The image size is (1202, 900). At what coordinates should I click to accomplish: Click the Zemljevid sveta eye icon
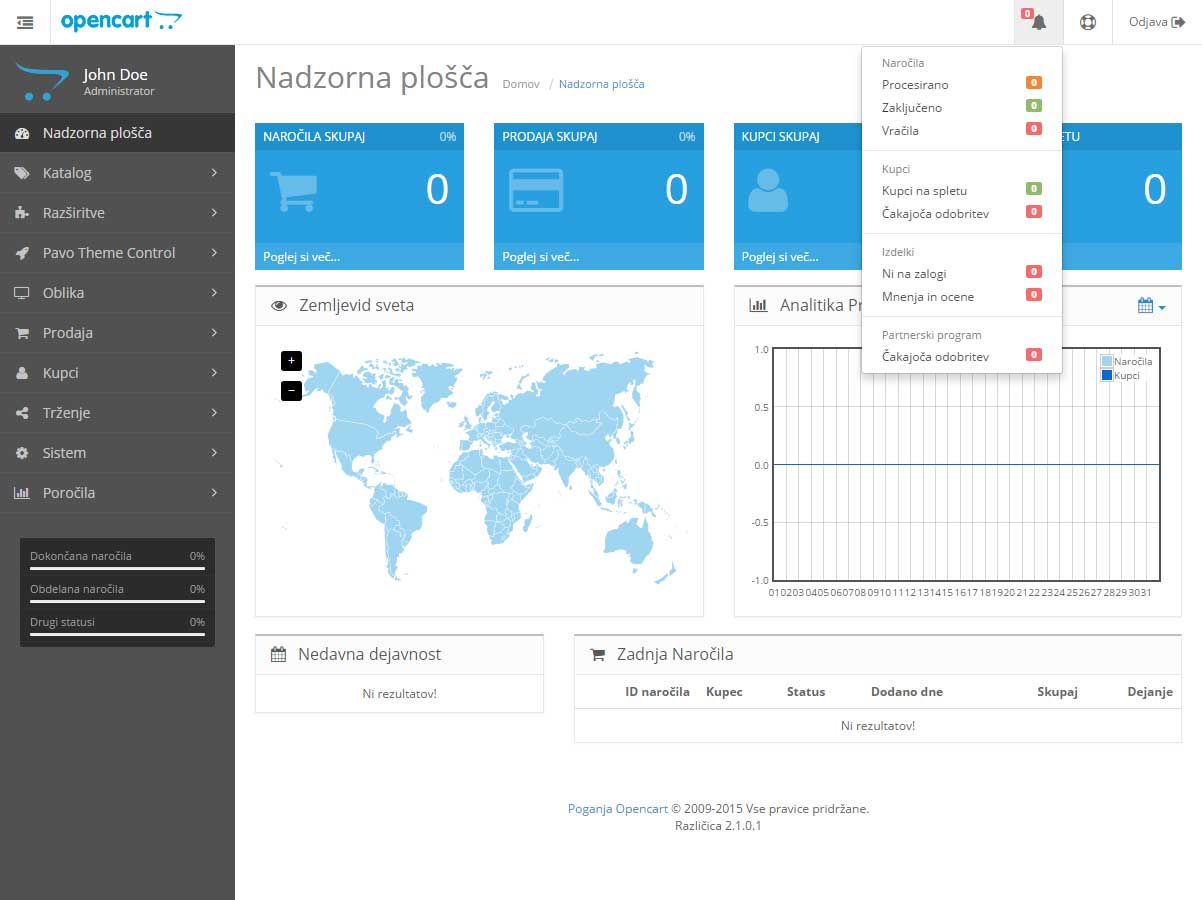281,305
